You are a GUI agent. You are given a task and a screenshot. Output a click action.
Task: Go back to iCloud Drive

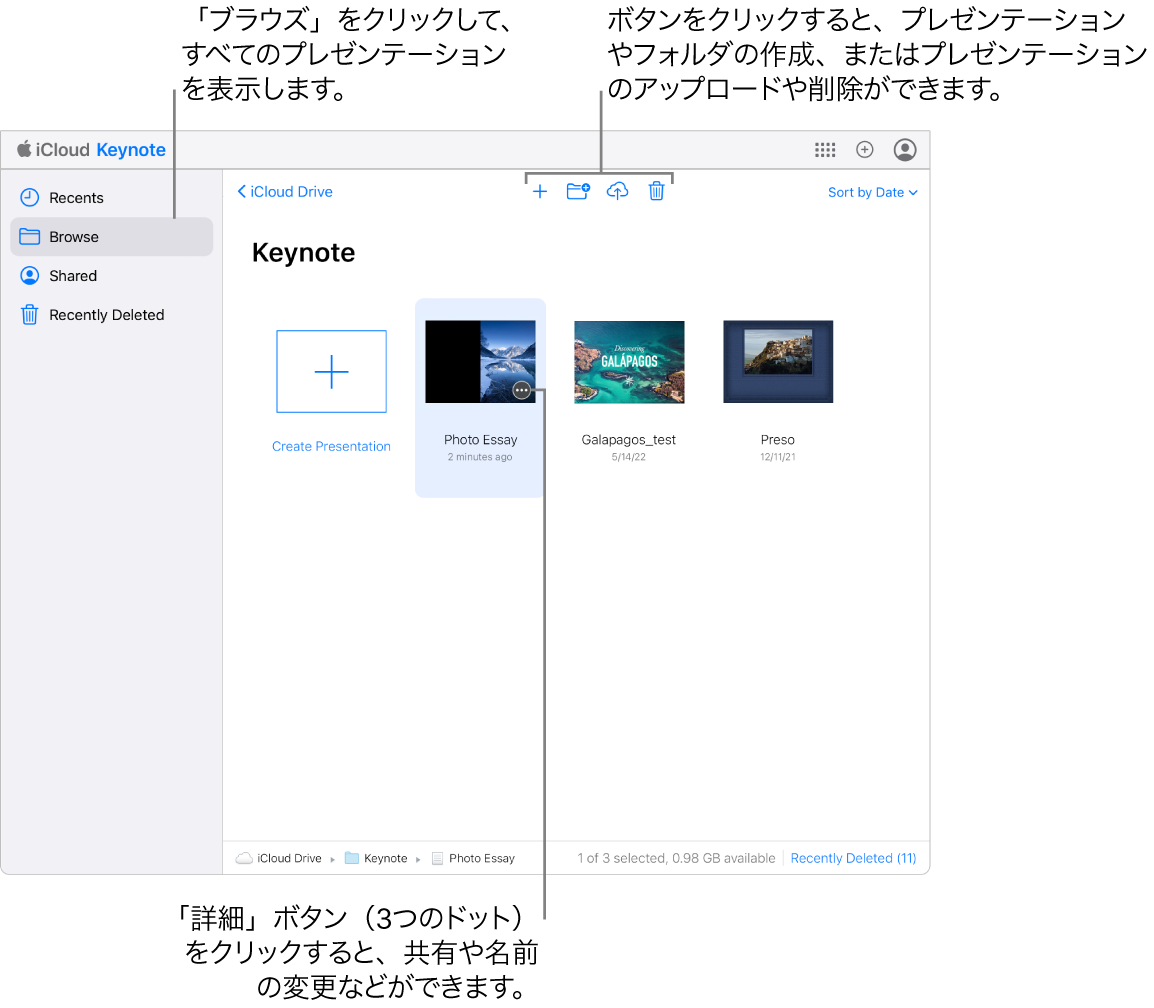click(285, 191)
